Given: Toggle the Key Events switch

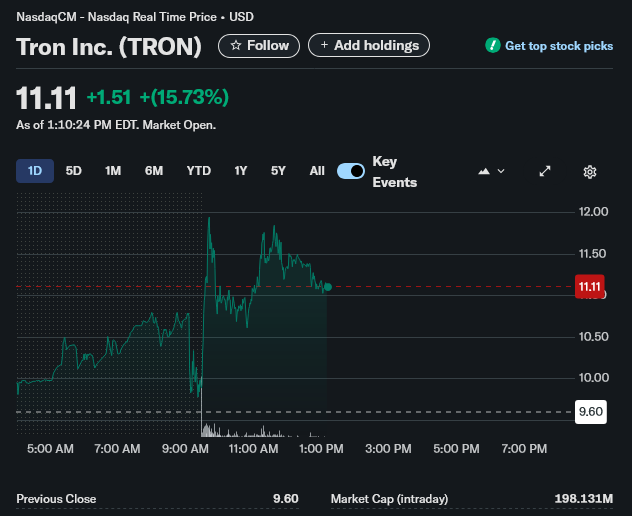Looking at the screenshot, I should pyautogui.click(x=351, y=171).
